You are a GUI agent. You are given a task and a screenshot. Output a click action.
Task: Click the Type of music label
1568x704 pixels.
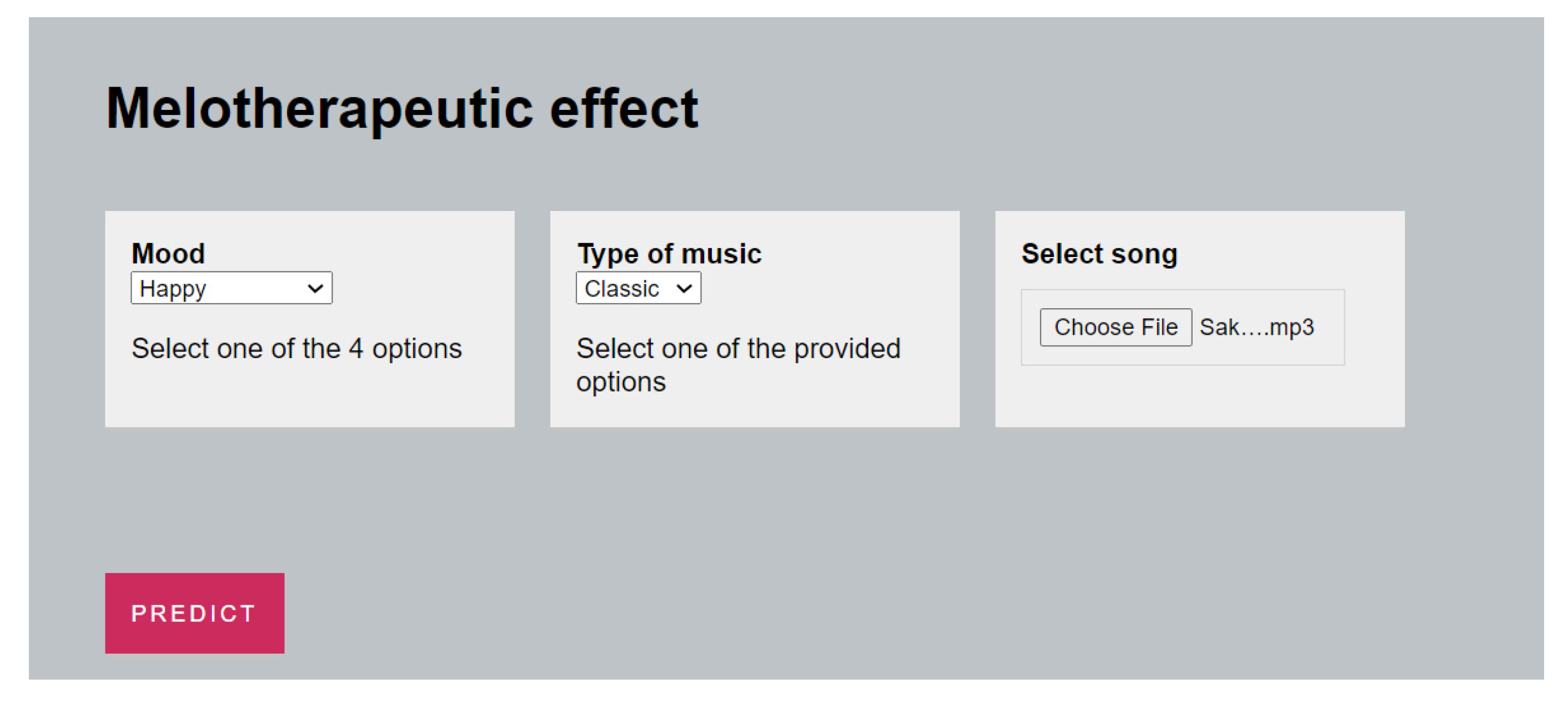pos(669,254)
